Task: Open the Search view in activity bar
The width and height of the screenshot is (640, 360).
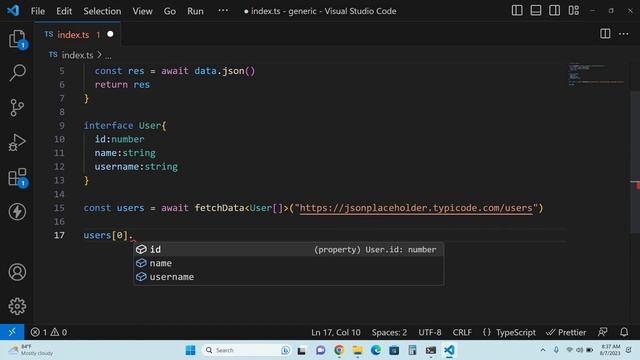Action: pos(17,73)
